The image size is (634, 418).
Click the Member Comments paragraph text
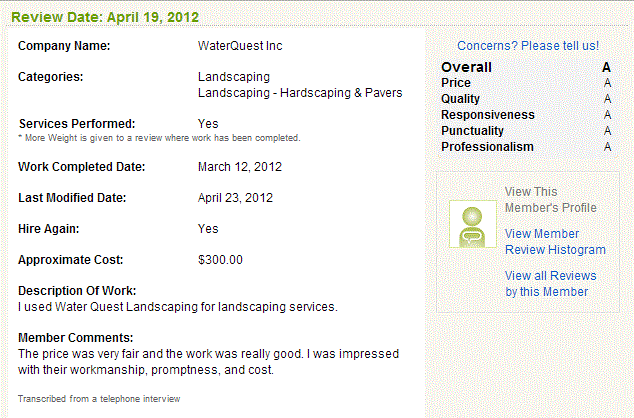tap(208, 362)
